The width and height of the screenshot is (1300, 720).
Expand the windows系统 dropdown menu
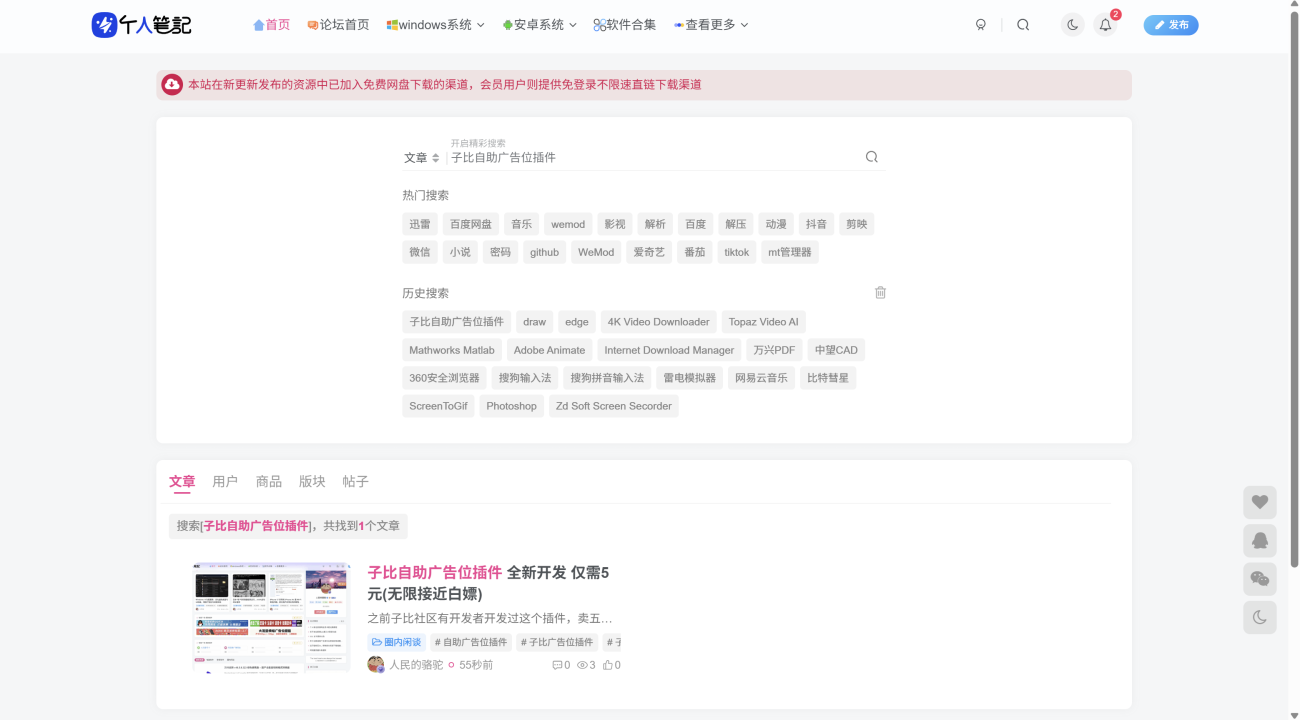[436, 25]
